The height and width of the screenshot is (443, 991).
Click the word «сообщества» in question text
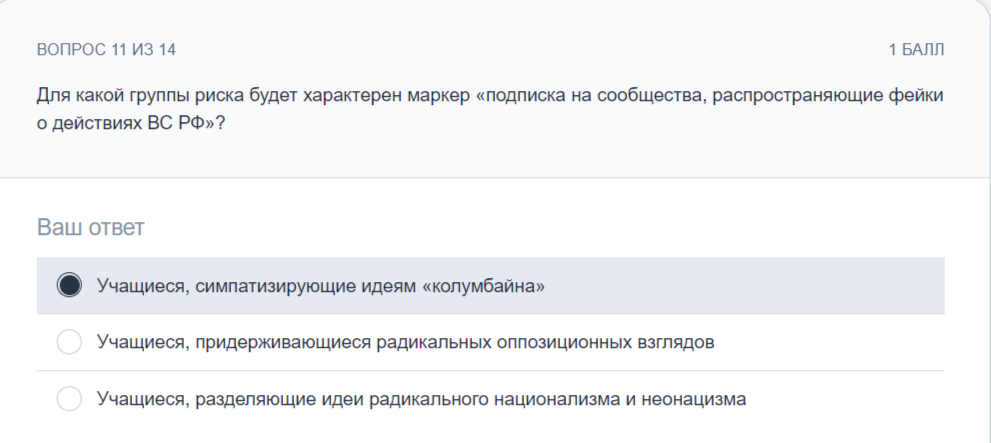click(x=652, y=95)
